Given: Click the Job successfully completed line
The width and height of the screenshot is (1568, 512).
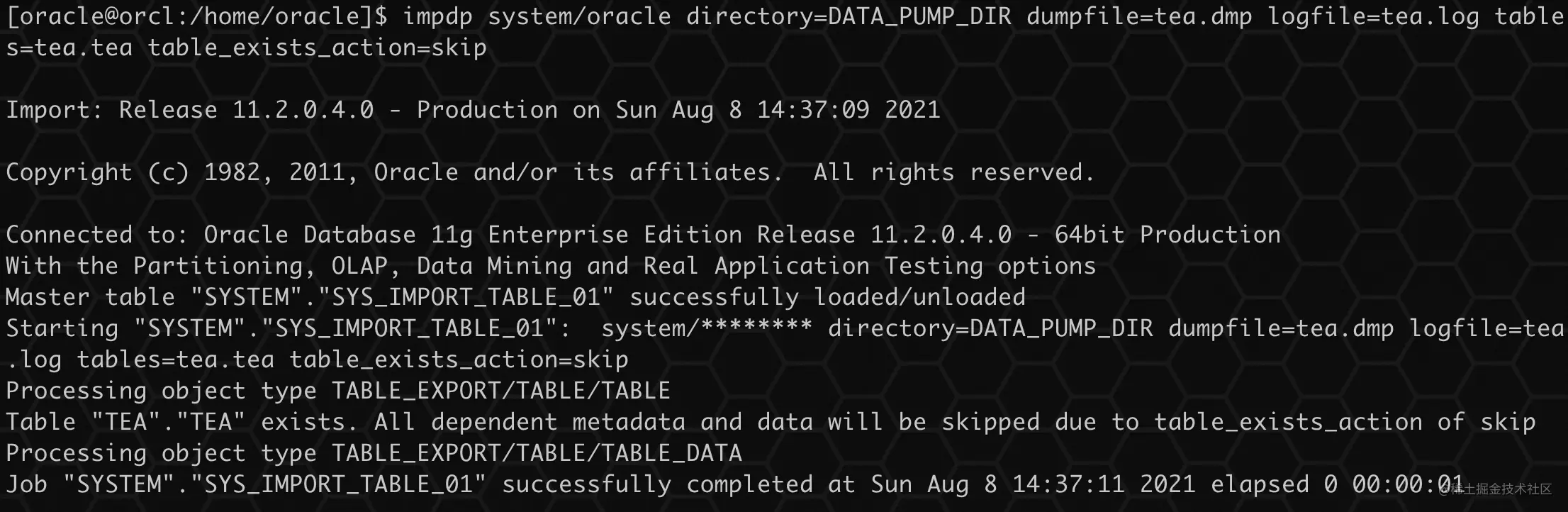Looking at the screenshot, I should point(735,484).
